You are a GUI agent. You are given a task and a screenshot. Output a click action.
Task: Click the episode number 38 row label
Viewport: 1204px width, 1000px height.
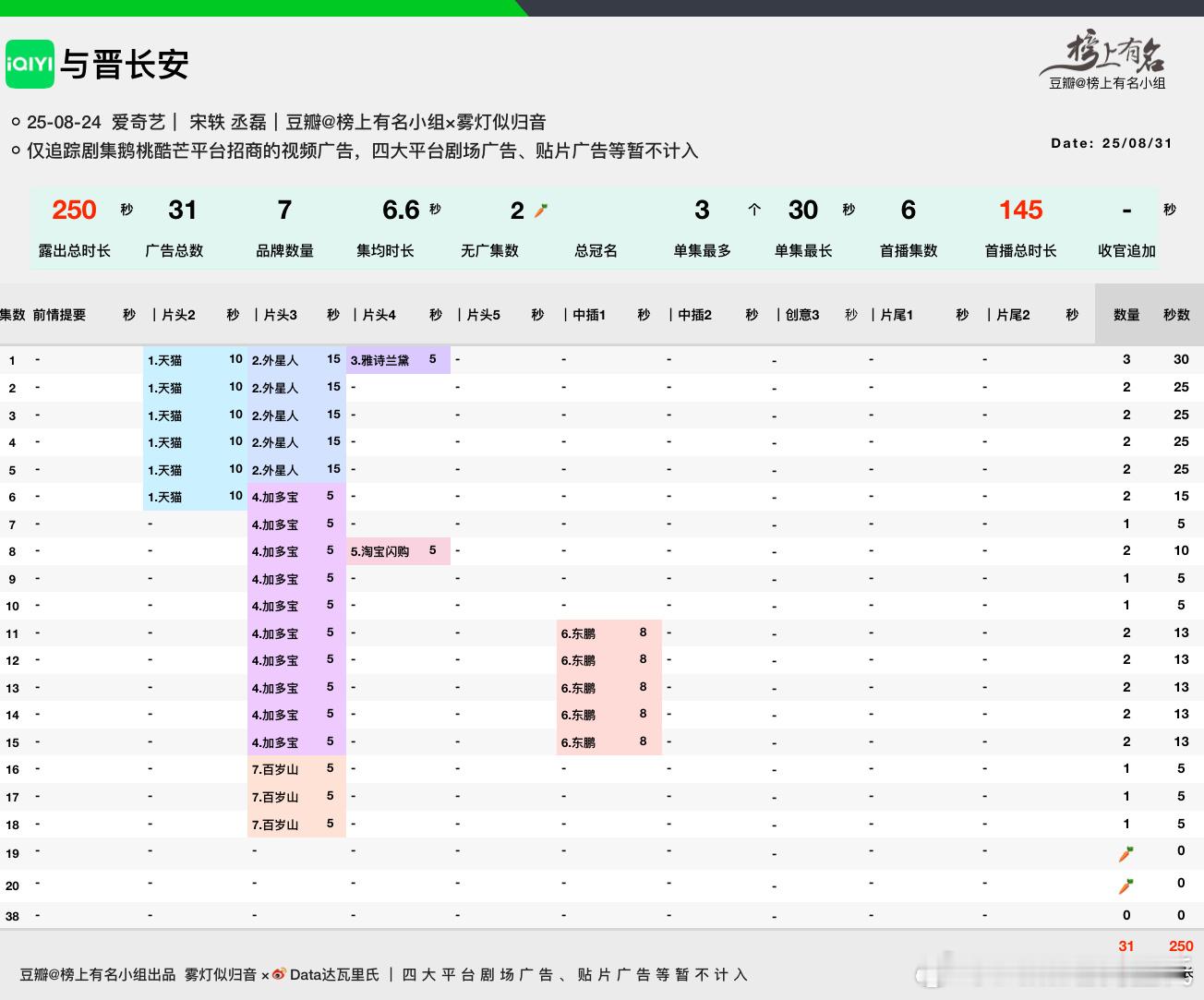tap(12, 916)
